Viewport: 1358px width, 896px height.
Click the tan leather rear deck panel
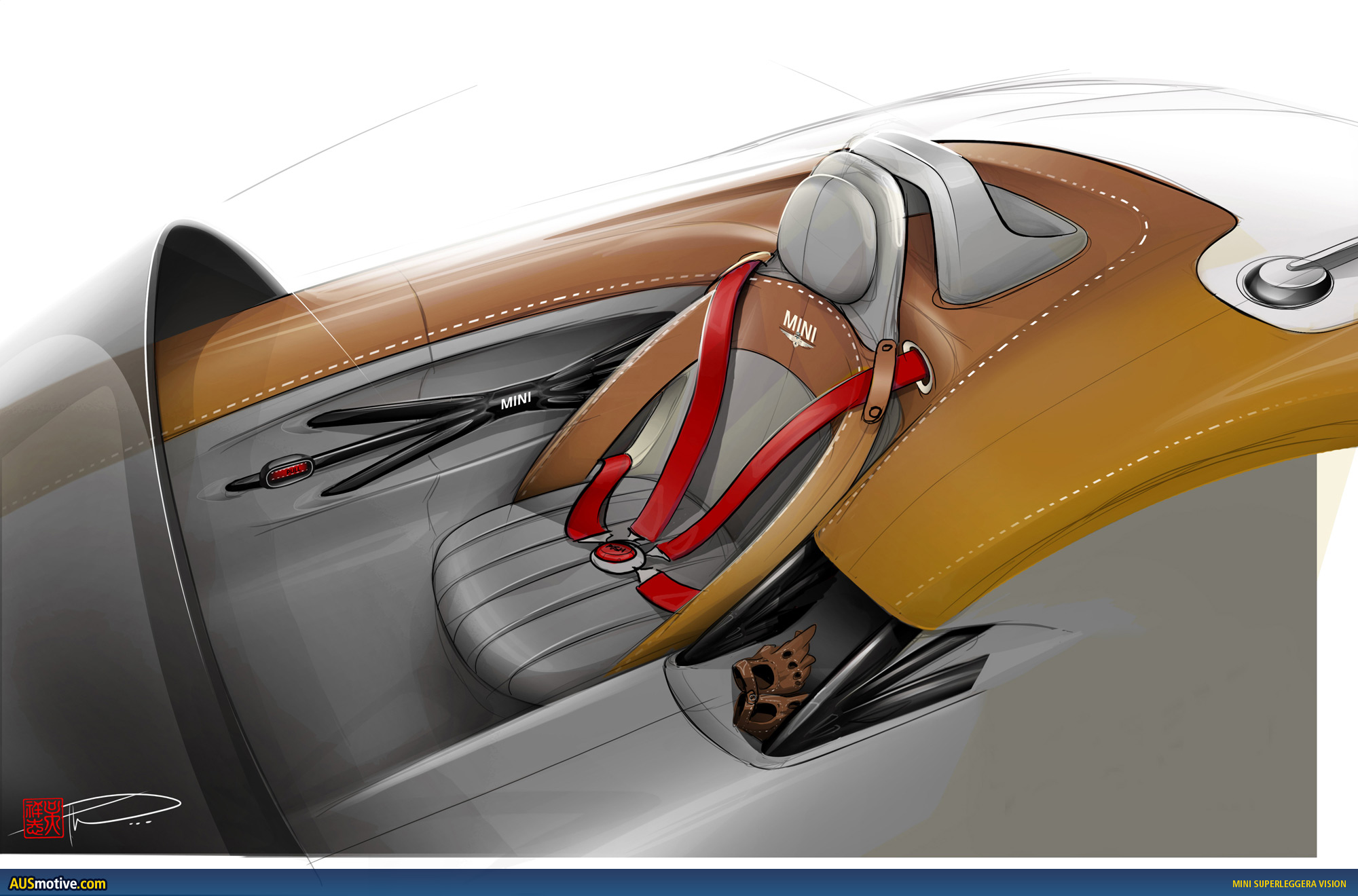[1059, 441]
